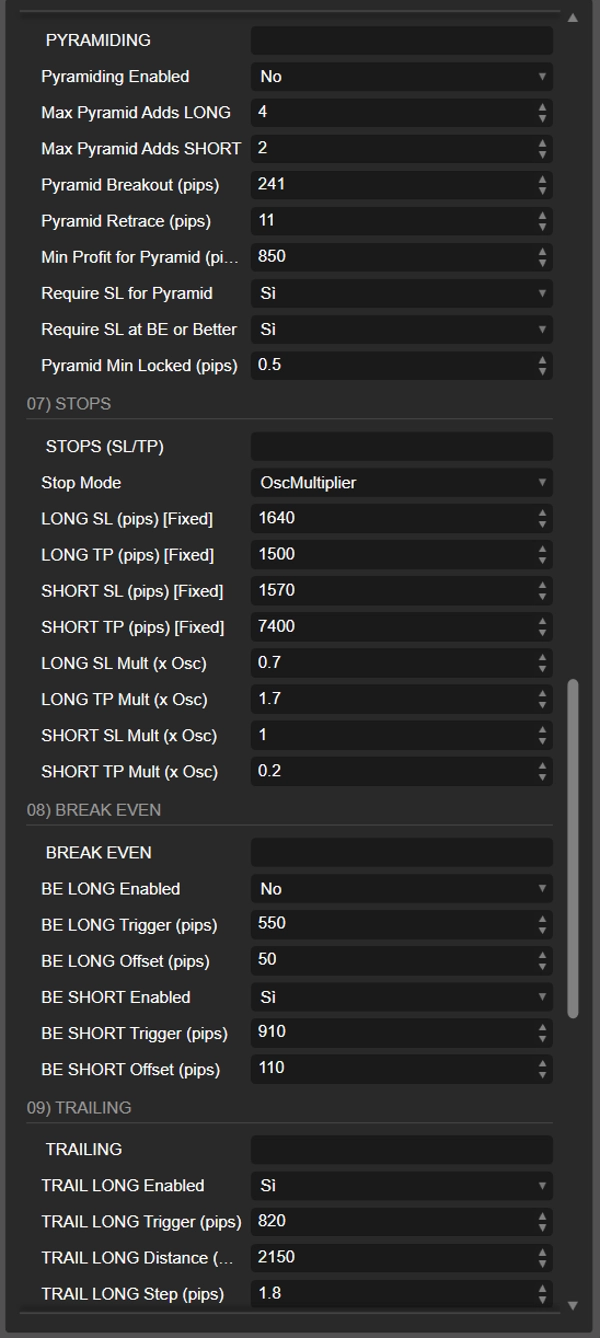Toggle the BE SHORT Enabled dropdown
Viewport: 600px width, 1338px height.
[401, 997]
